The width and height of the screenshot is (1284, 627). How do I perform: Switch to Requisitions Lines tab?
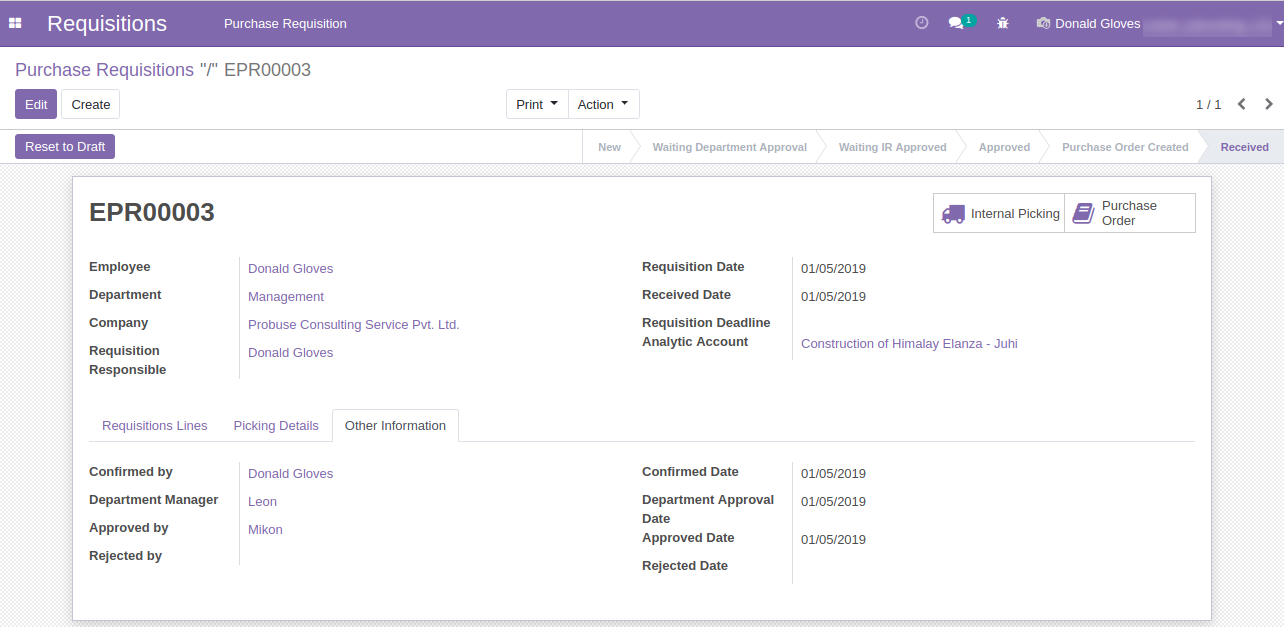tap(155, 425)
